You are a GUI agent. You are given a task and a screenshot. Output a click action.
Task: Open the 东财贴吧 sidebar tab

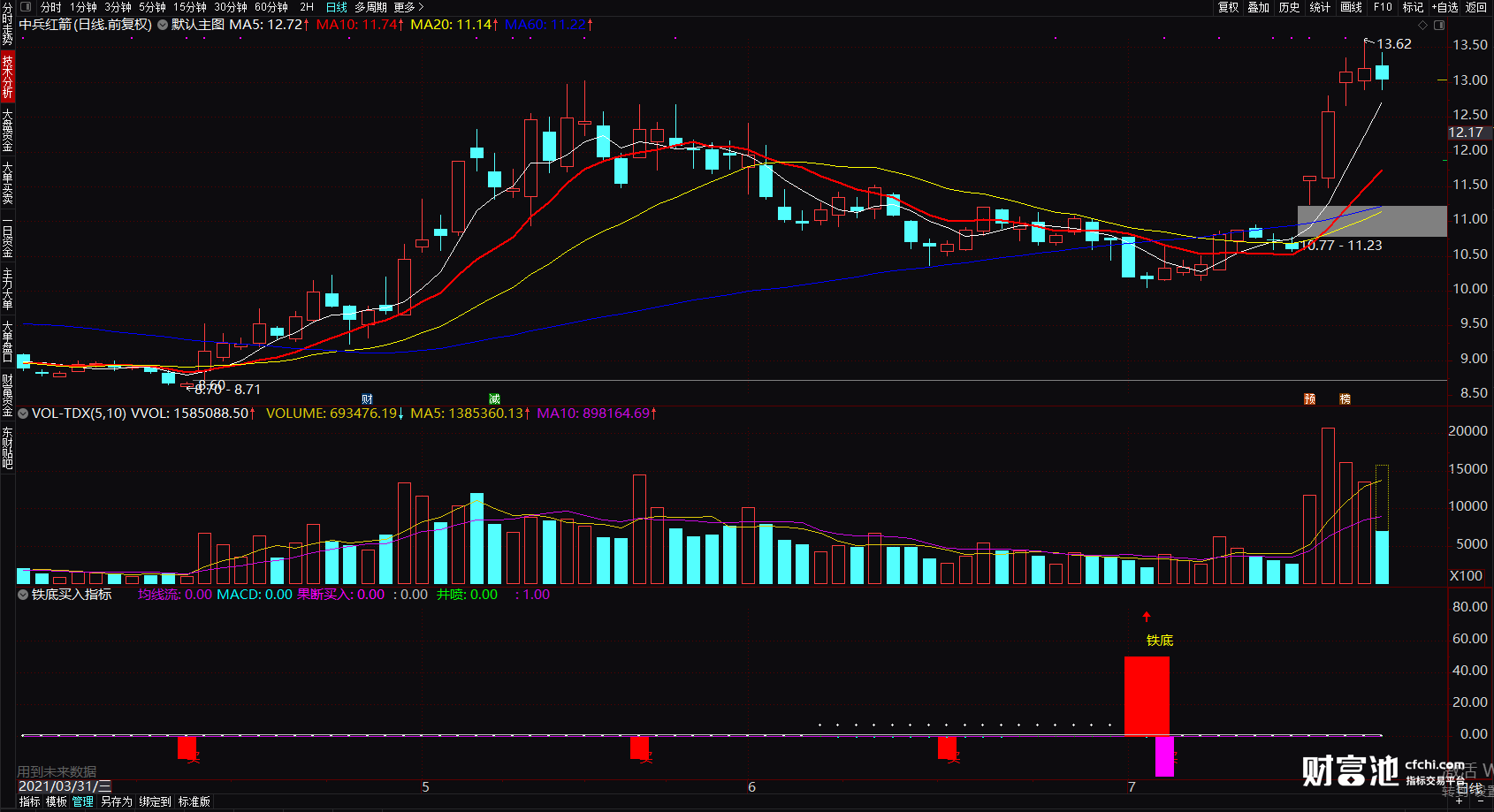[7, 448]
